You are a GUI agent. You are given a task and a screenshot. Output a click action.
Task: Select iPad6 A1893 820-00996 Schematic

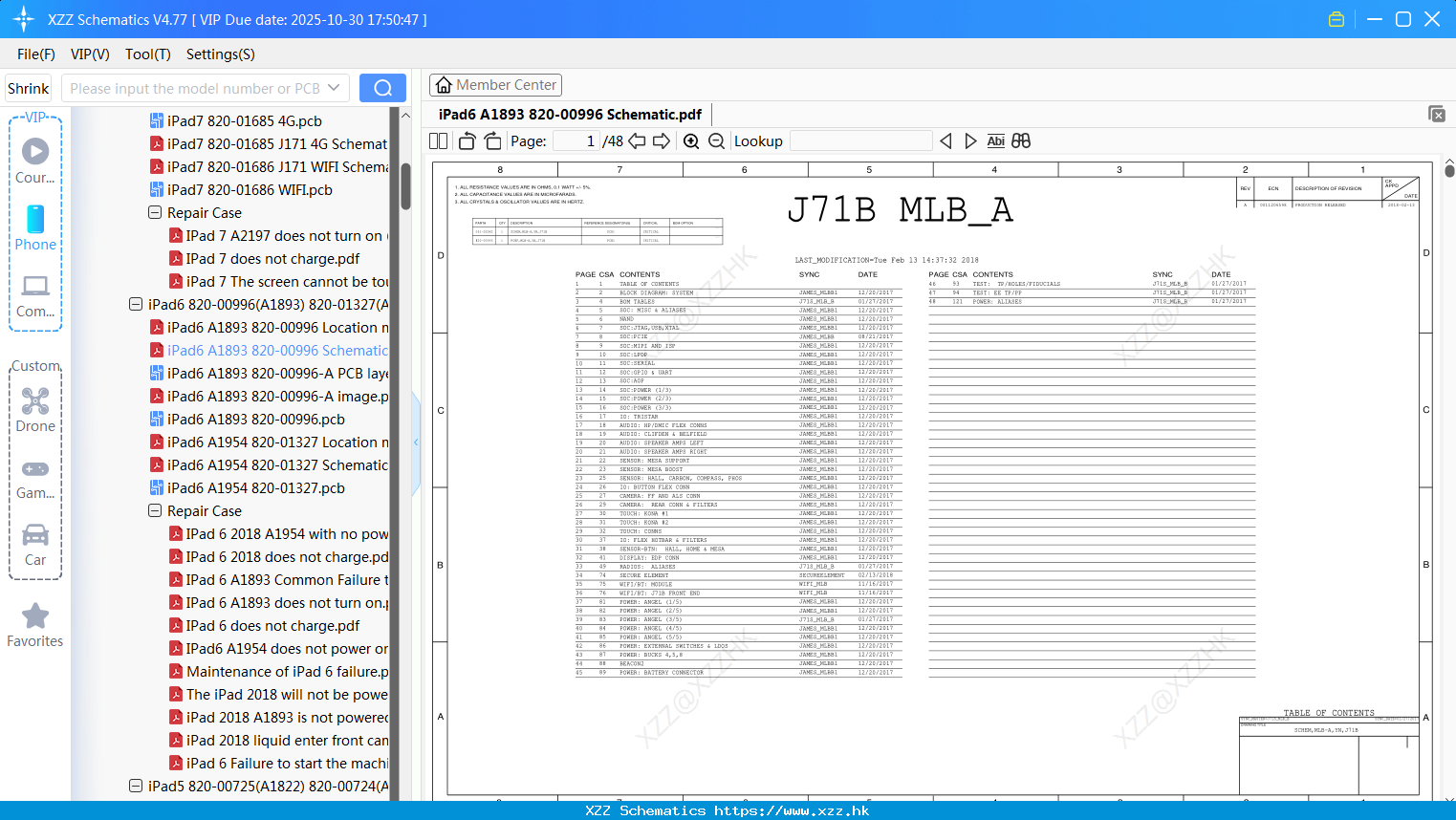coord(269,350)
